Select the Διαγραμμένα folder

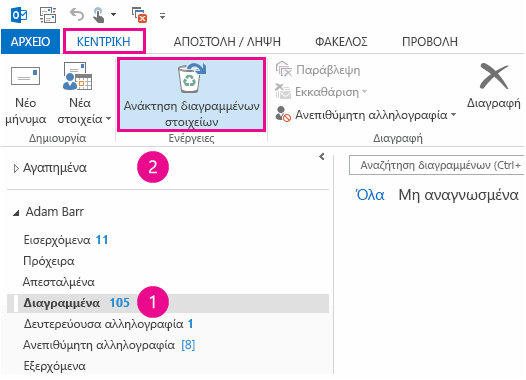pyautogui.click(x=168, y=303)
